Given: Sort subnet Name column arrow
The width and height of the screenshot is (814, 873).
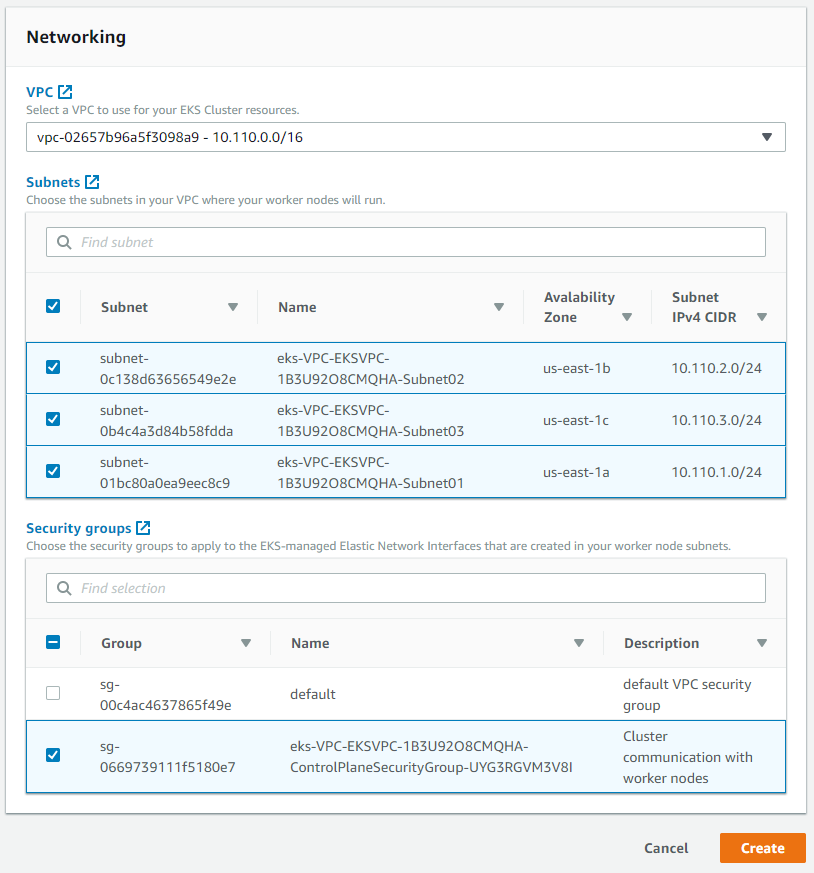Looking at the screenshot, I should 499,307.
